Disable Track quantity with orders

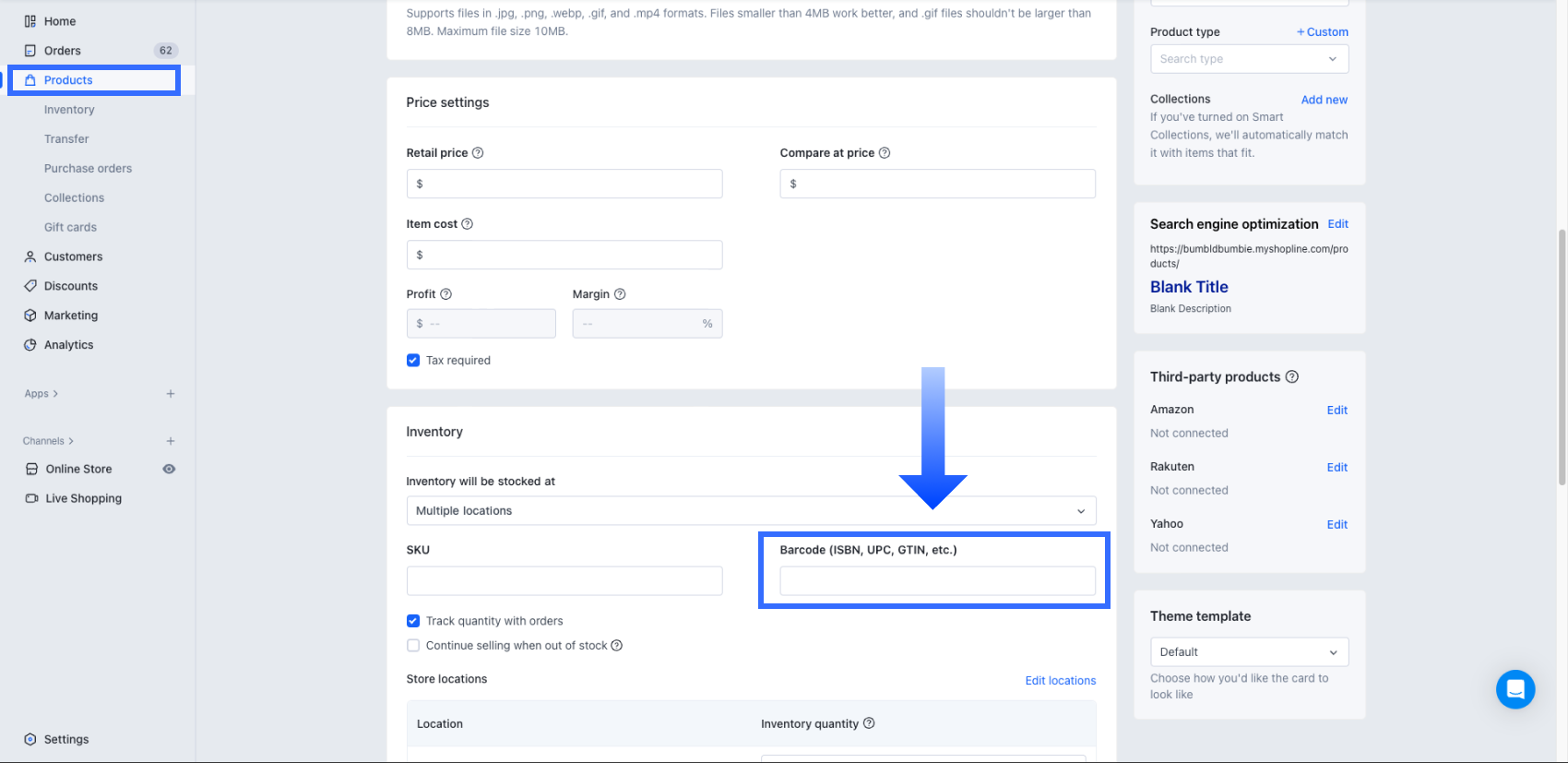click(x=413, y=621)
